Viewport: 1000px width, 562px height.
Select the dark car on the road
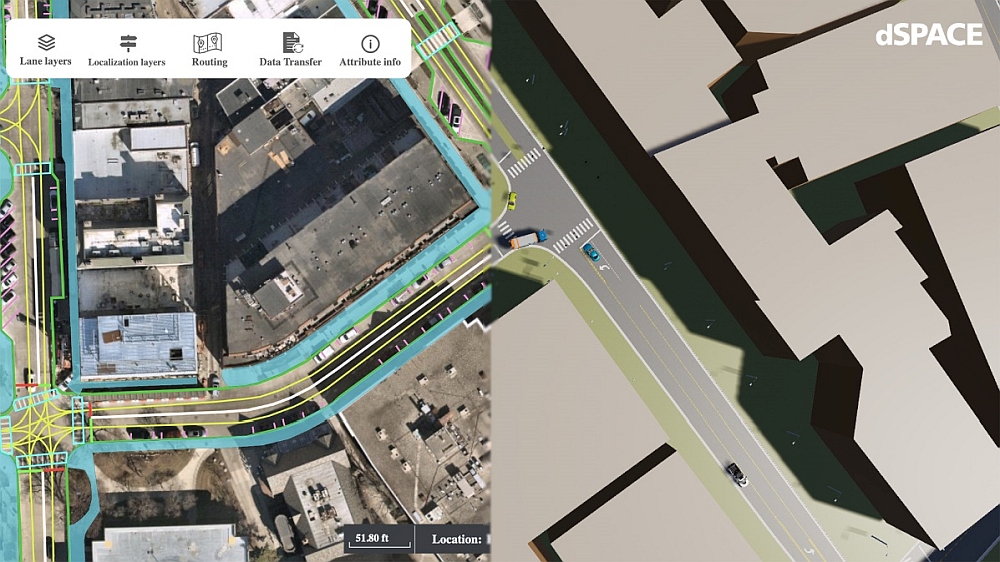(x=737, y=474)
